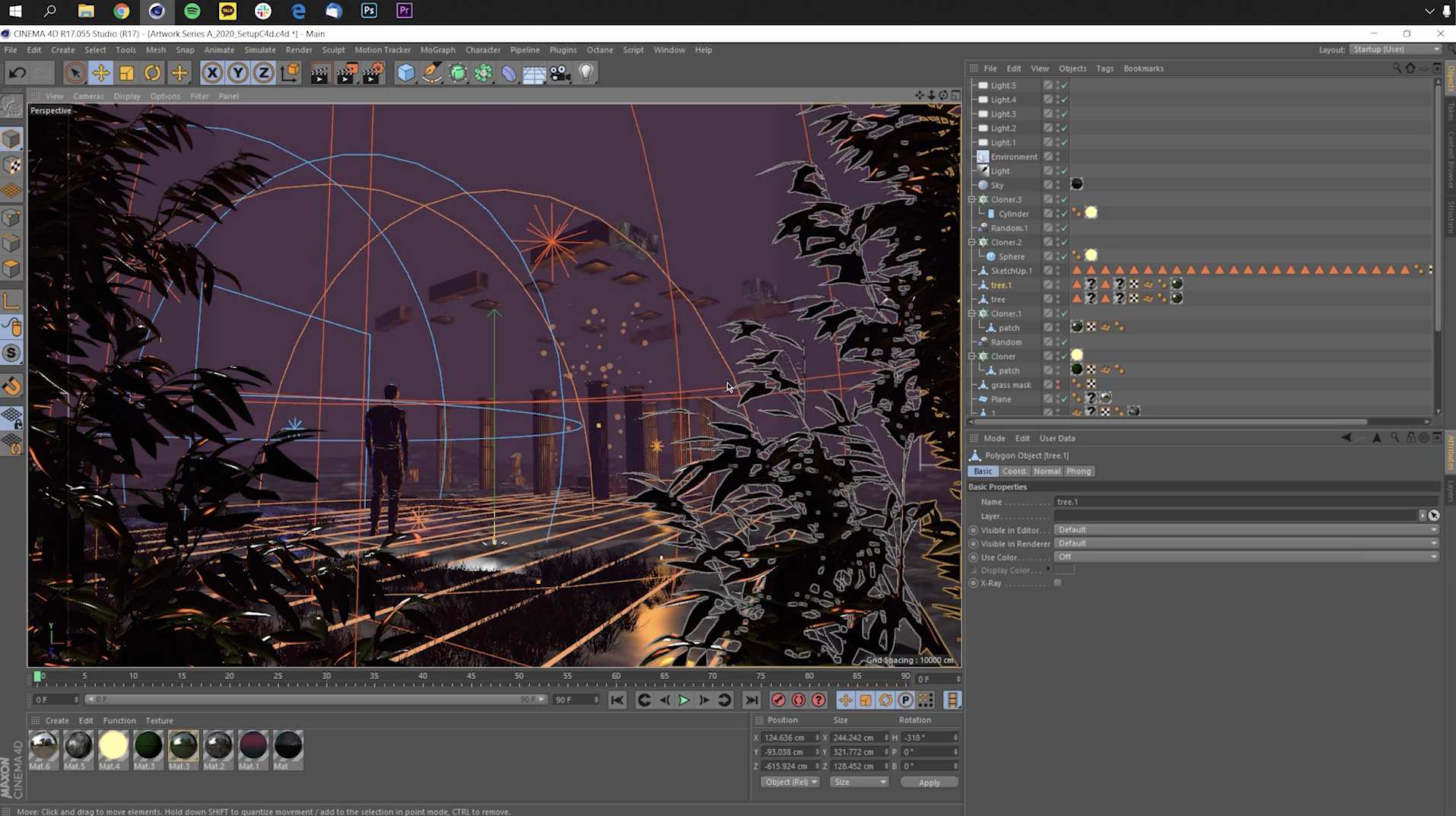Switch to the Coord. tab
Screen dimensions: 1456x816
click(1015, 471)
